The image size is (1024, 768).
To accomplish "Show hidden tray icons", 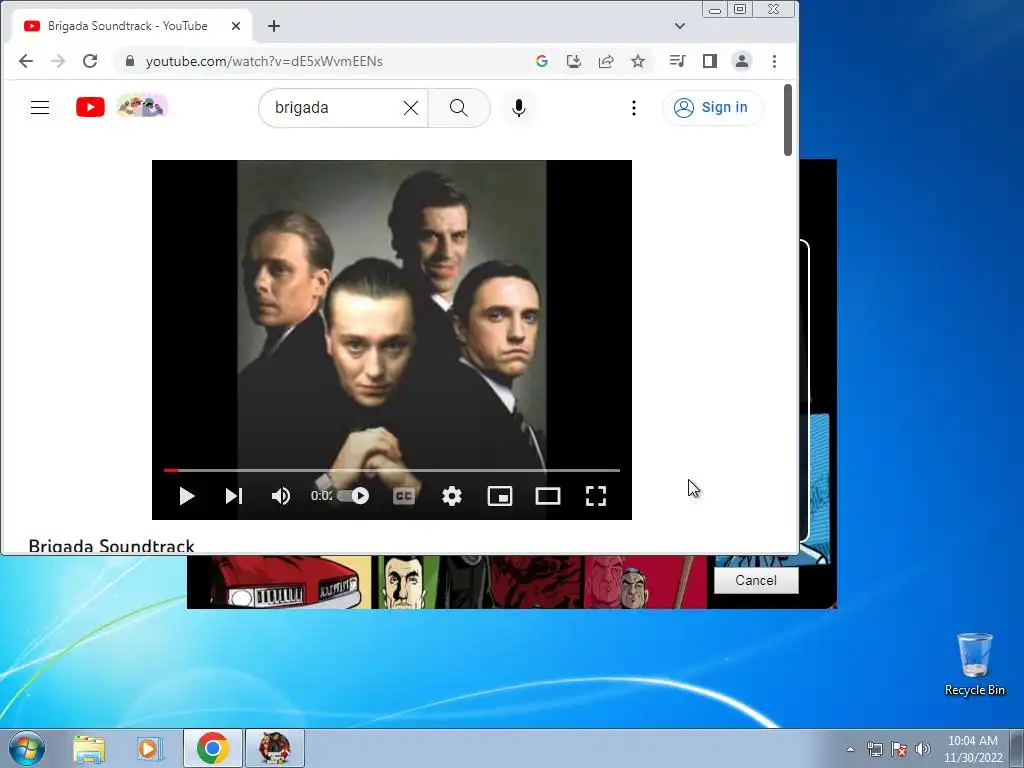I will (x=850, y=749).
